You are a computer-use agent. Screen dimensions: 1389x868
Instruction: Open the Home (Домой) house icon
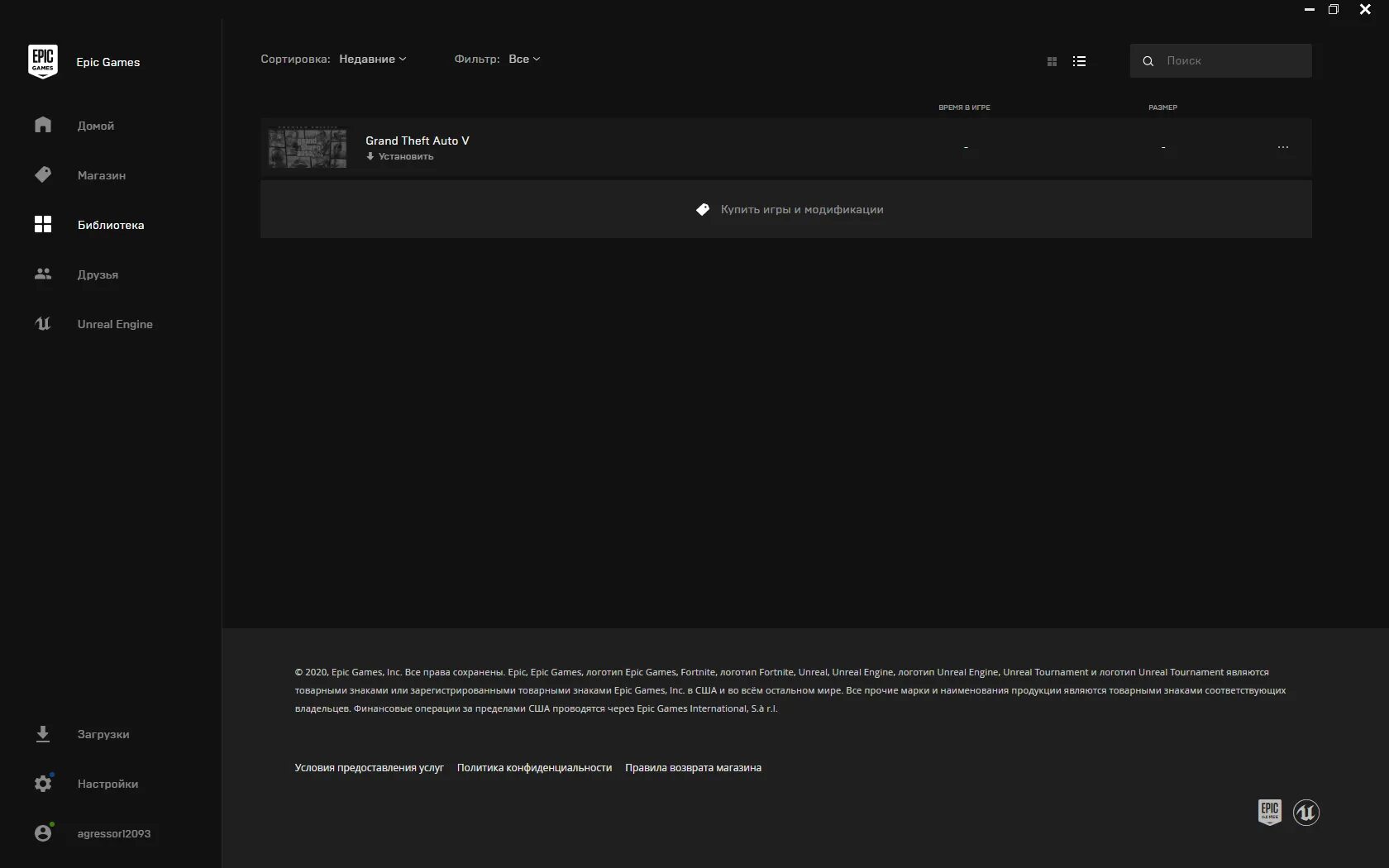pyautogui.click(x=43, y=125)
